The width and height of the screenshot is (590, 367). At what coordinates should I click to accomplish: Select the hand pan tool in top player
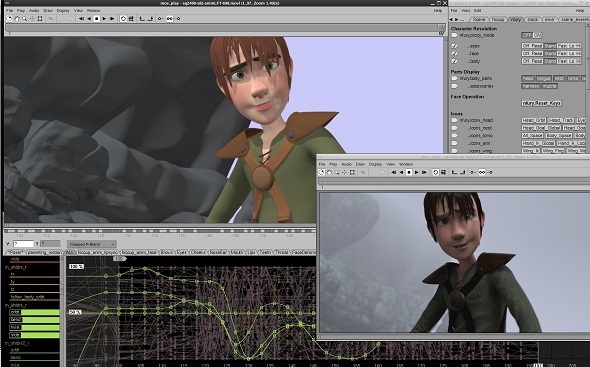17,18
